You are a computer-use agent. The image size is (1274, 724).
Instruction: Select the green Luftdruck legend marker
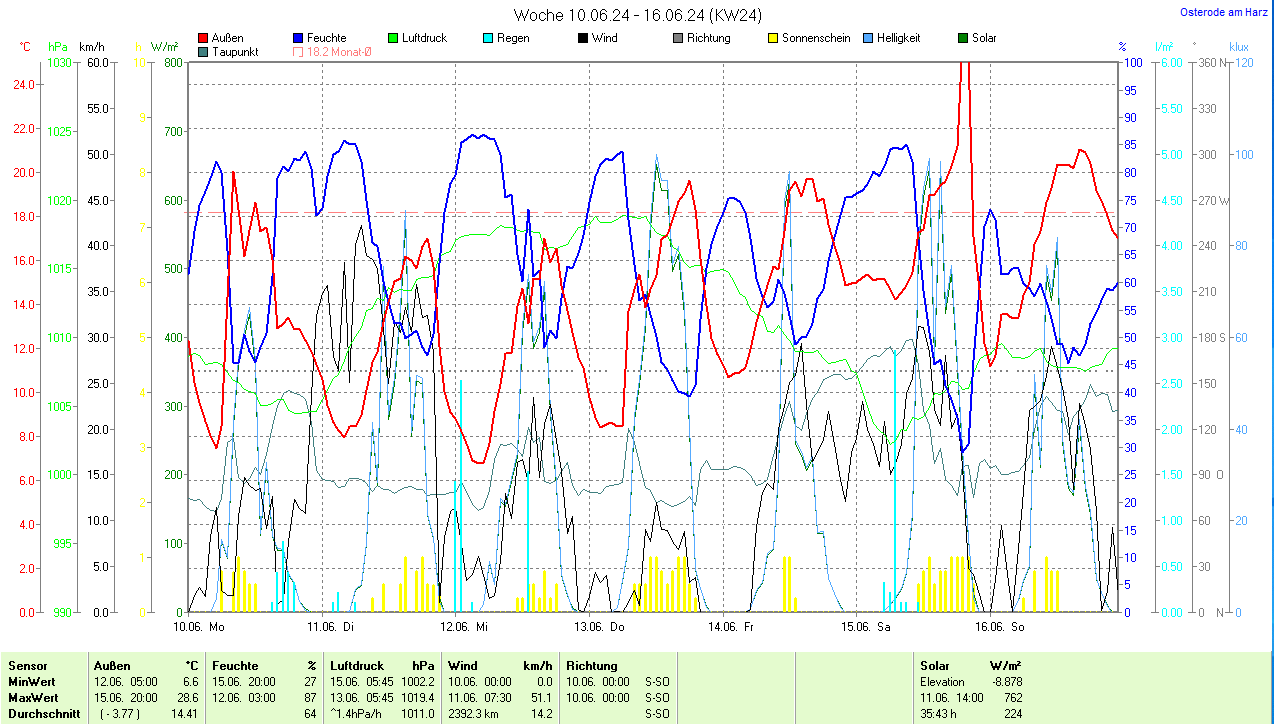point(392,38)
